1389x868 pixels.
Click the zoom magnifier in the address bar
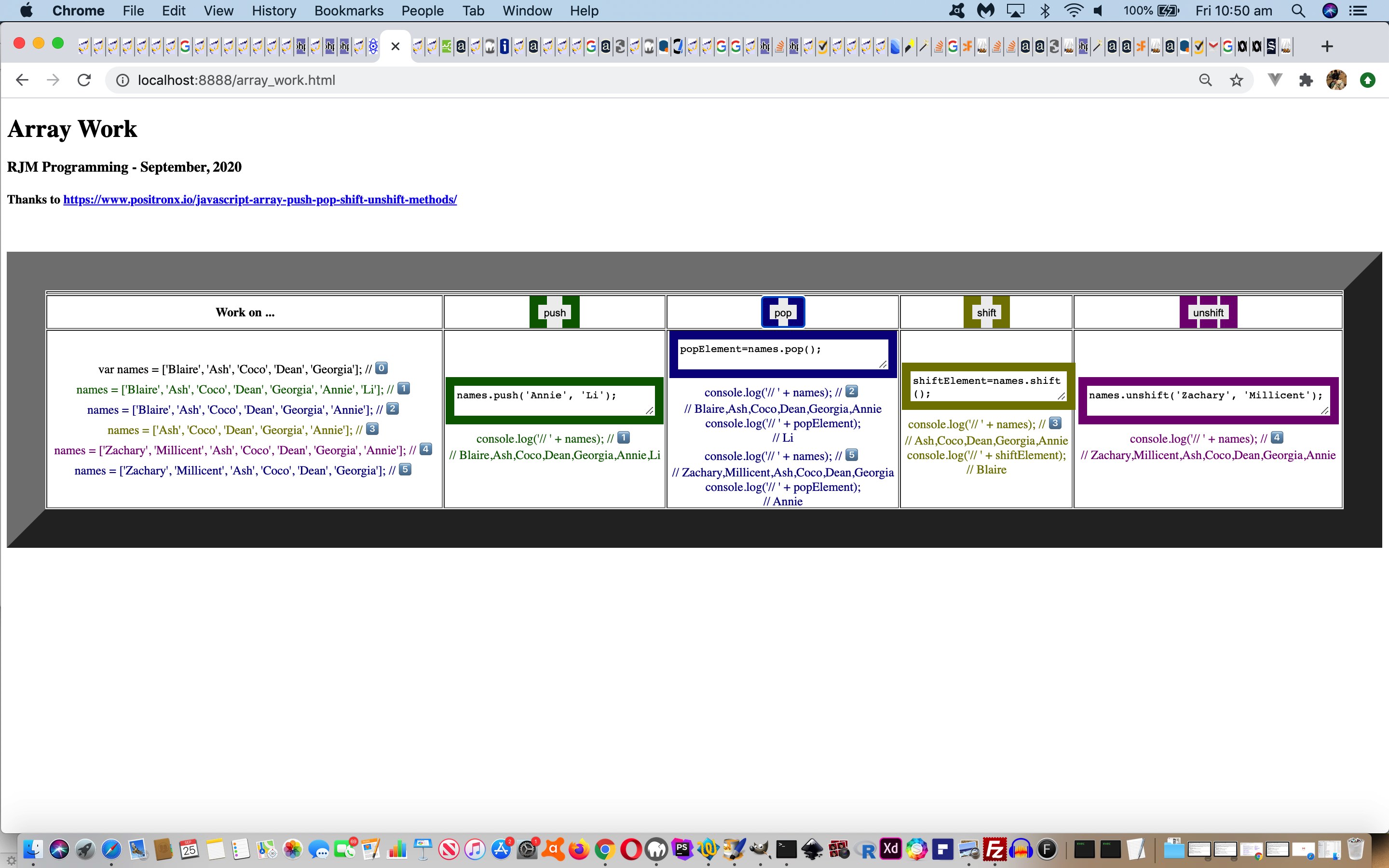point(1205,81)
